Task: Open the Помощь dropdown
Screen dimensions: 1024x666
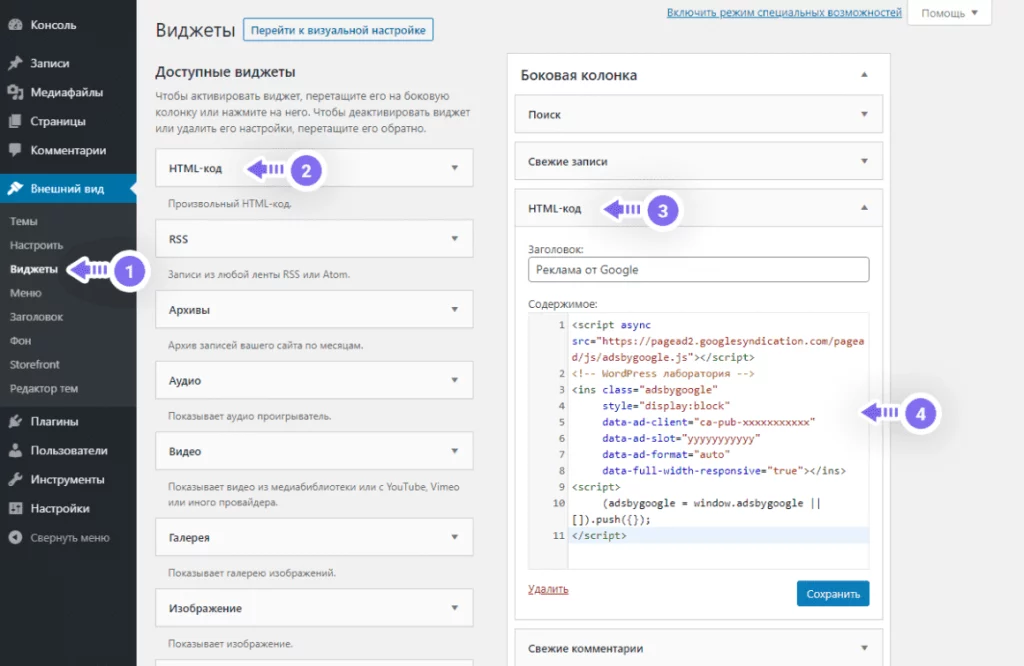Action: tap(946, 13)
